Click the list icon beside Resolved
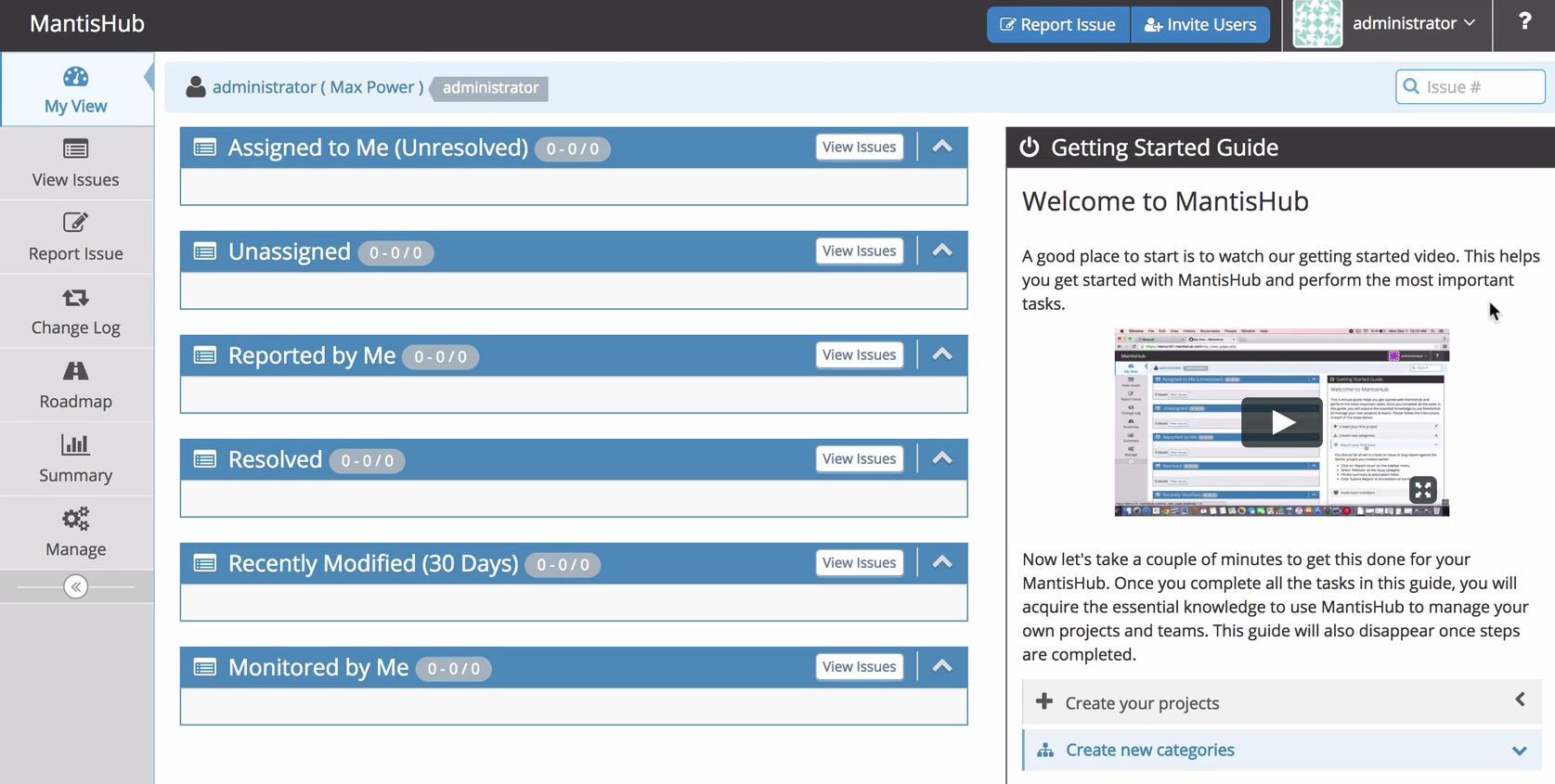Image resolution: width=1555 pixels, height=784 pixels. (205, 459)
